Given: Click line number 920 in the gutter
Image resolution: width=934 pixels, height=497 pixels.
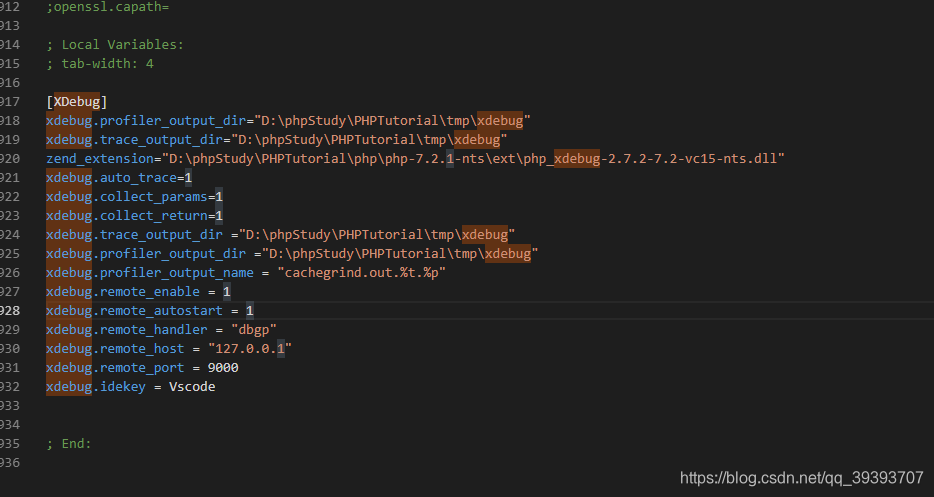Looking at the screenshot, I should tap(10, 159).
